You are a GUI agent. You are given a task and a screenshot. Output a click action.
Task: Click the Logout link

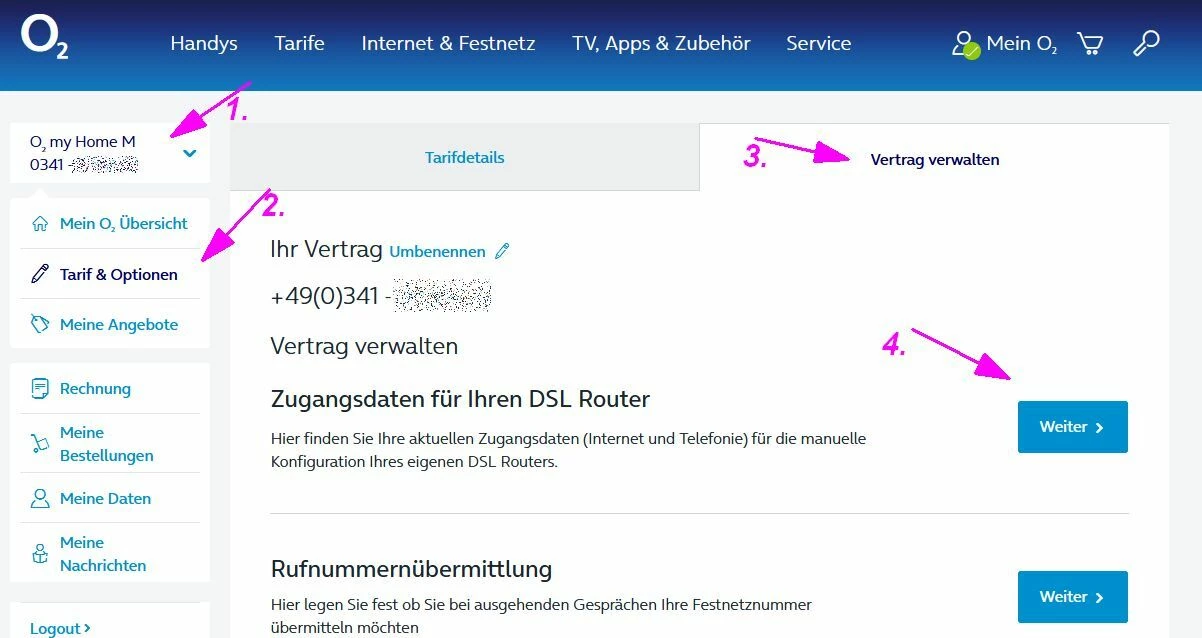60,628
